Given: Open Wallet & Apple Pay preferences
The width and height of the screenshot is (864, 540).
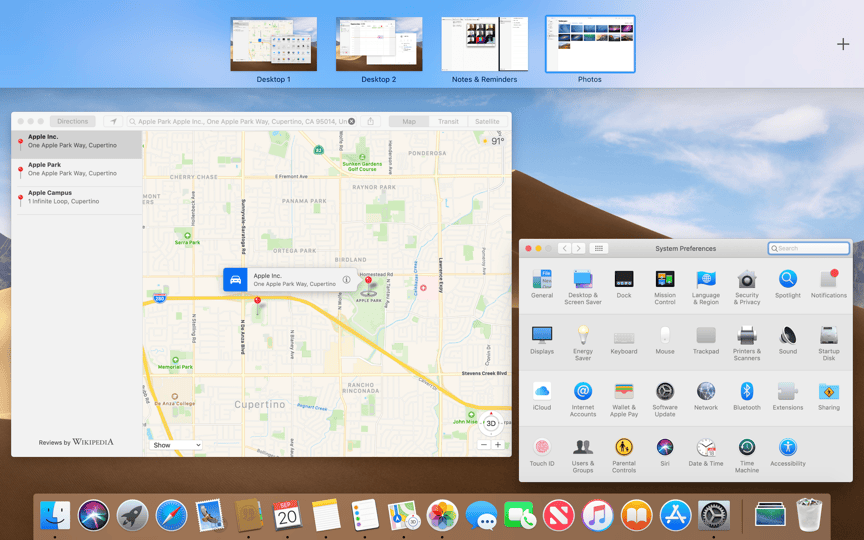Looking at the screenshot, I should pos(624,399).
